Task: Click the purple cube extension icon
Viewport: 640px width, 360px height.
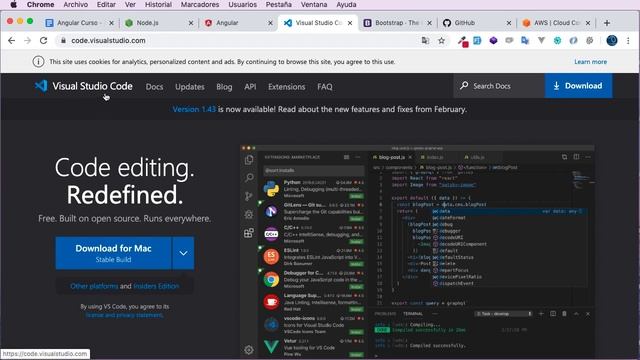Action: (x=493, y=40)
